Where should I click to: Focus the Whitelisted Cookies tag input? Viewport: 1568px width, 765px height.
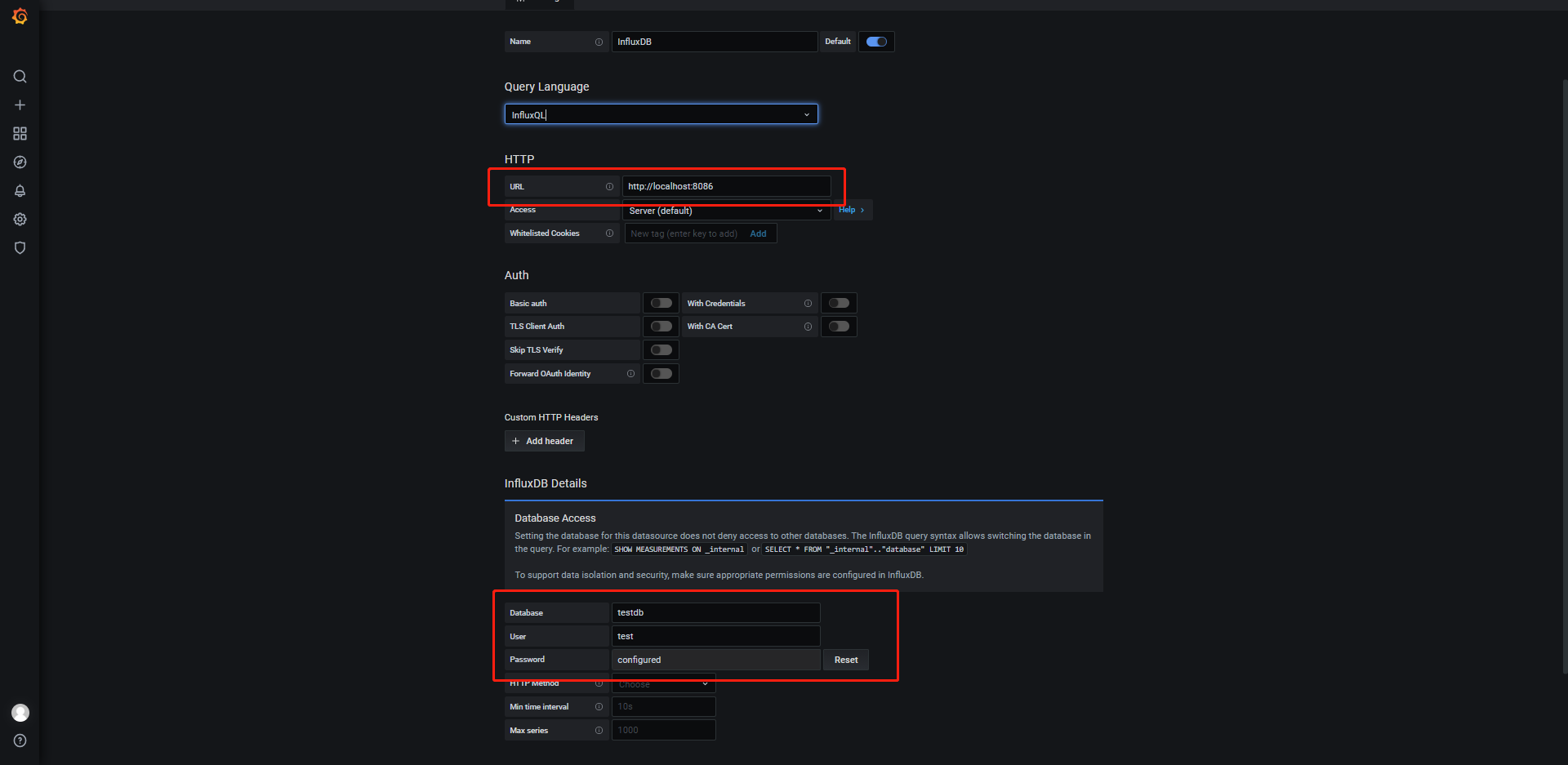[x=684, y=234]
